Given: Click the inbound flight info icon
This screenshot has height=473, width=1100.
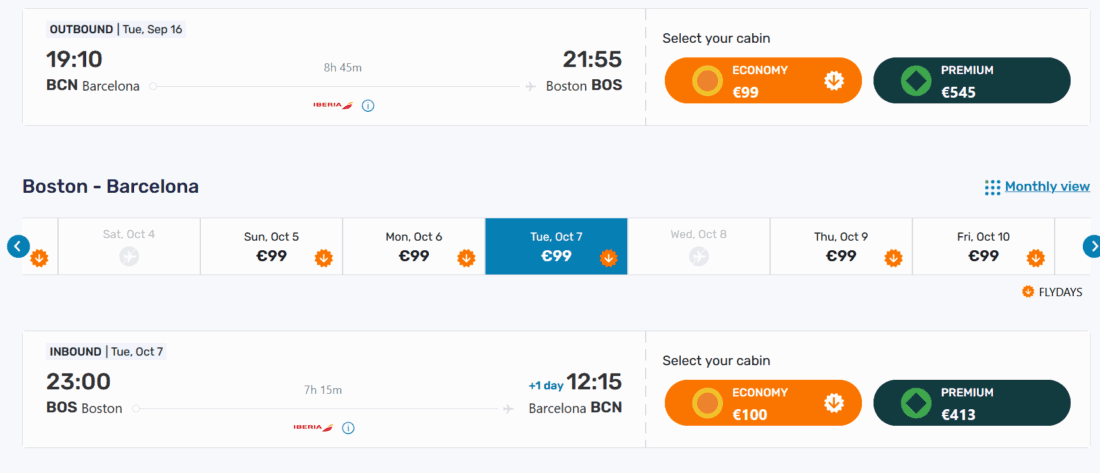Looking at the screenshot, I should coord(348,428).
